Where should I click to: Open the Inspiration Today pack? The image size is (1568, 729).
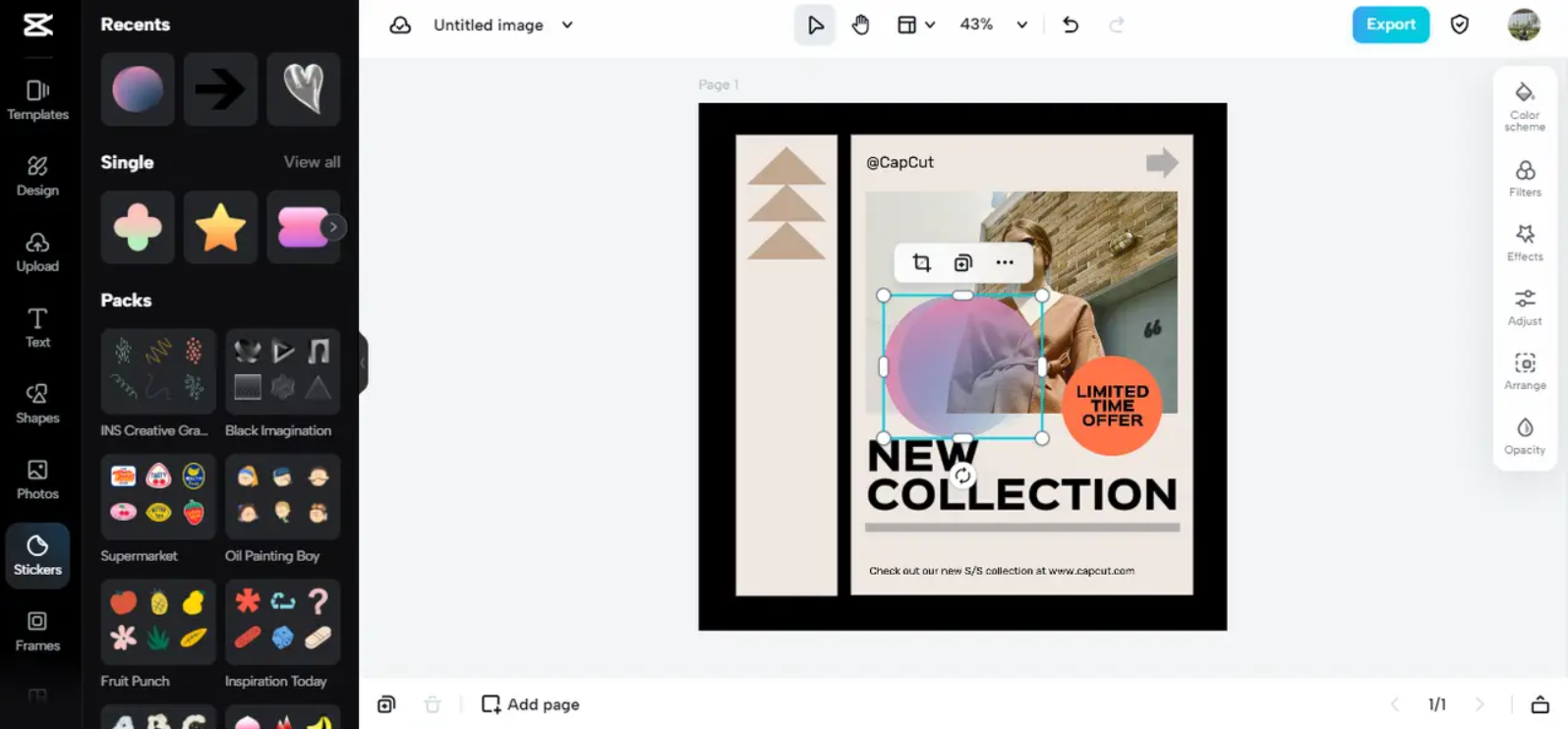pos(282,622)
